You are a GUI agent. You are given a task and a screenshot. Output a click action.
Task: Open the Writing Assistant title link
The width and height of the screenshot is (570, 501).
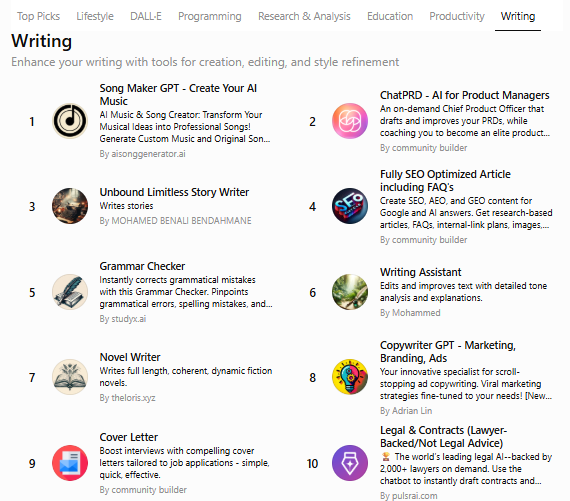pyautogui.click(x=421, y=272)
